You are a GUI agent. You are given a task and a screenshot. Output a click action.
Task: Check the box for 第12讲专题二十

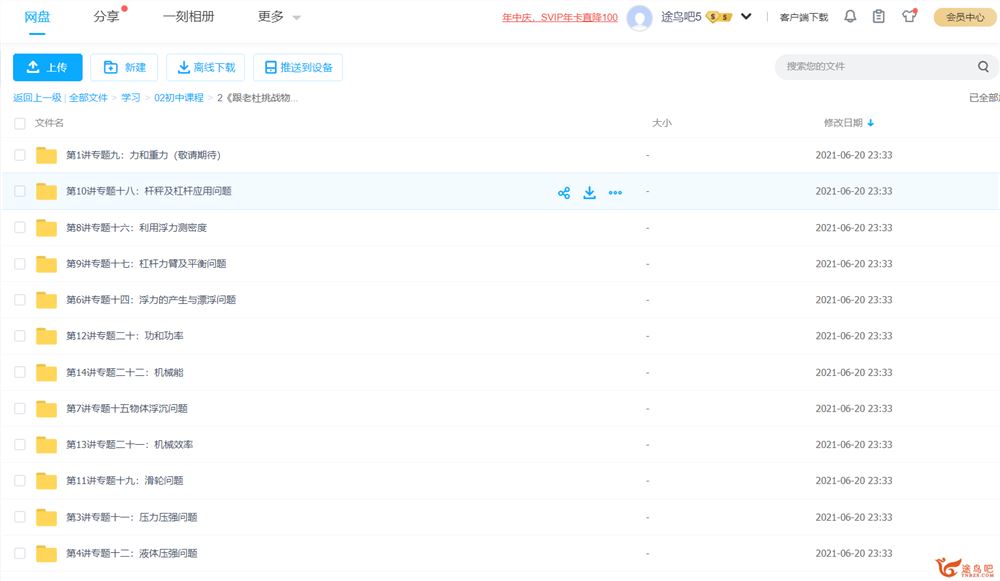coord(20,336)
